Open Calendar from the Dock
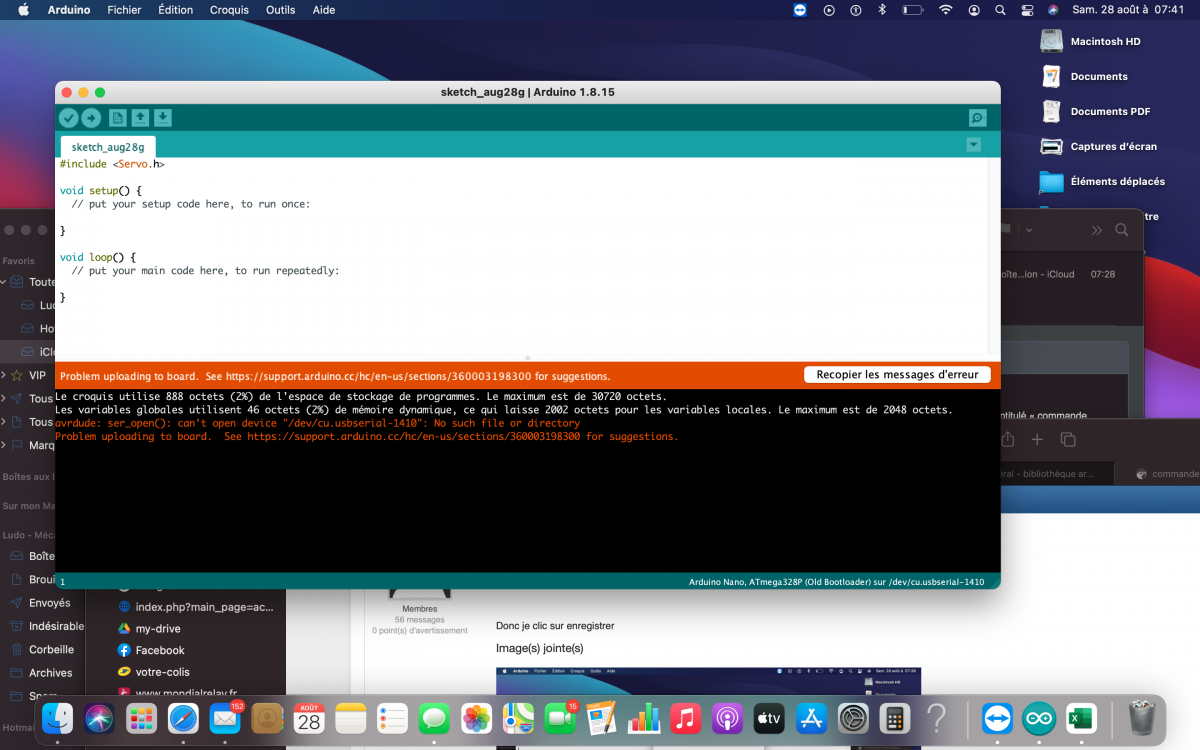 pyautogui.click(x=309, y=718)
